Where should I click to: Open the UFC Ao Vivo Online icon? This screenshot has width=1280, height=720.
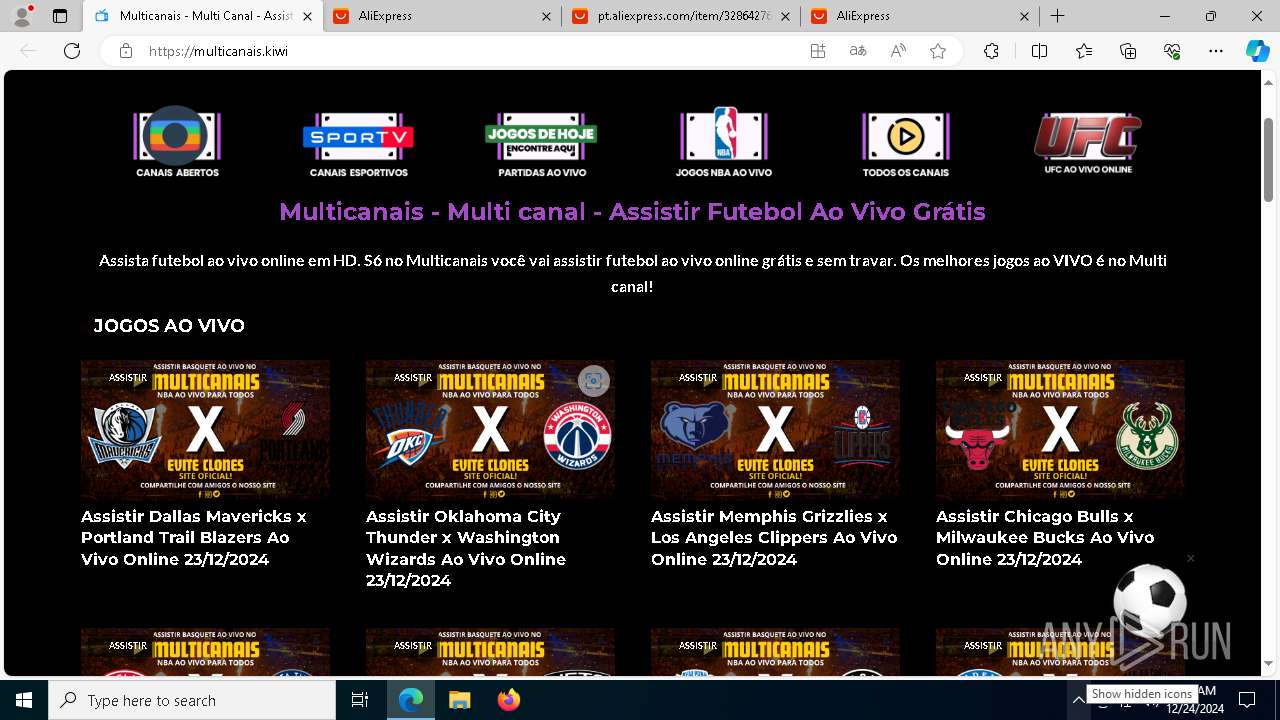[x=1088, y=143]
